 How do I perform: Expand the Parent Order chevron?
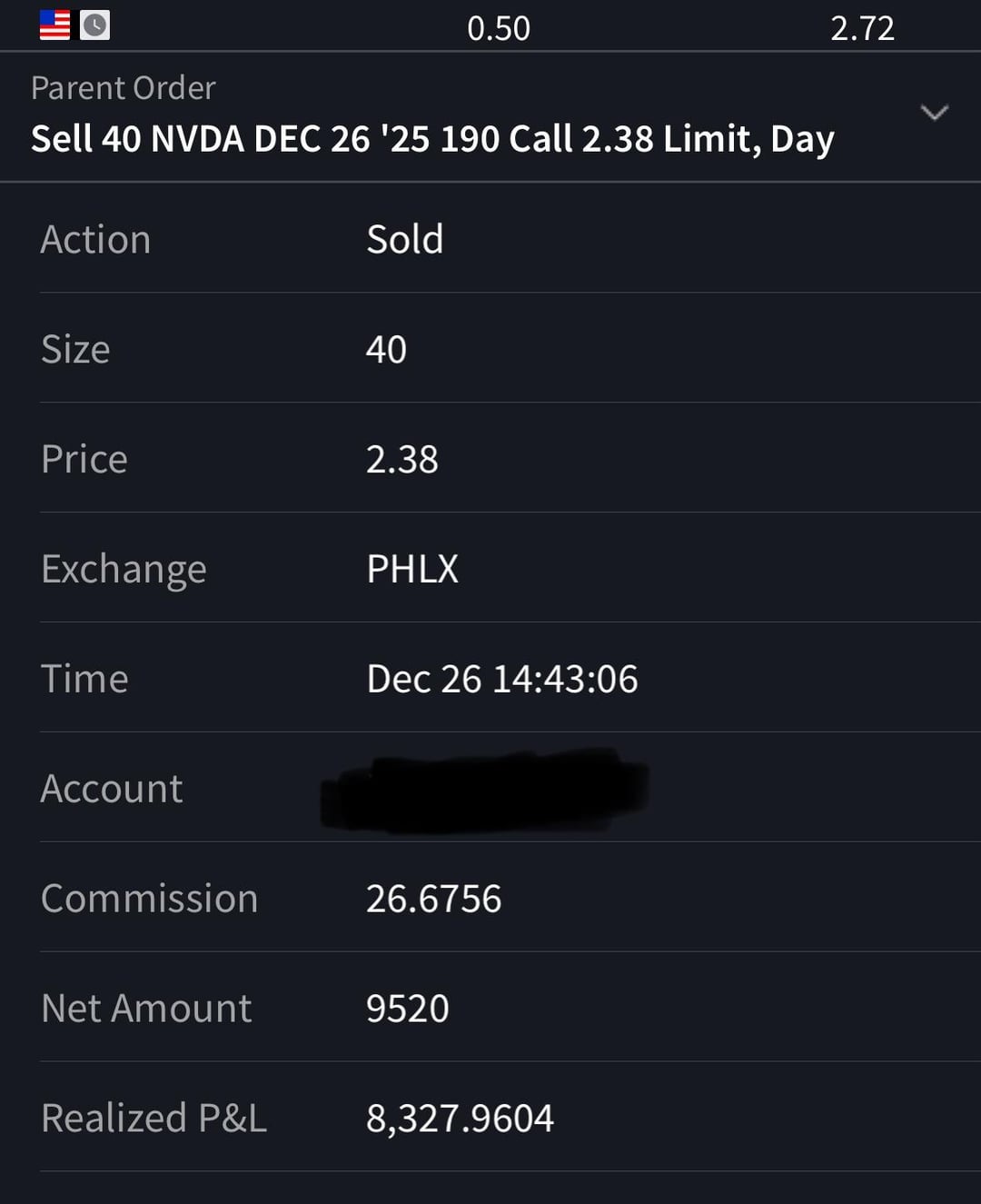[934, 113]
